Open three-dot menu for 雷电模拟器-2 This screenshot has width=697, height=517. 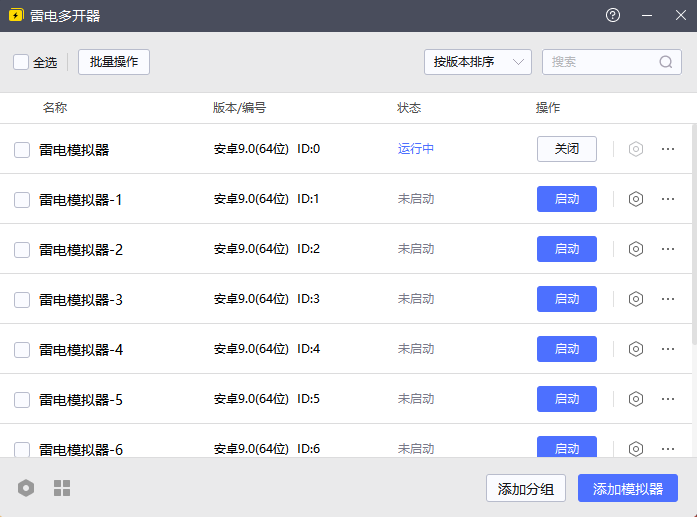click(668, 249)
